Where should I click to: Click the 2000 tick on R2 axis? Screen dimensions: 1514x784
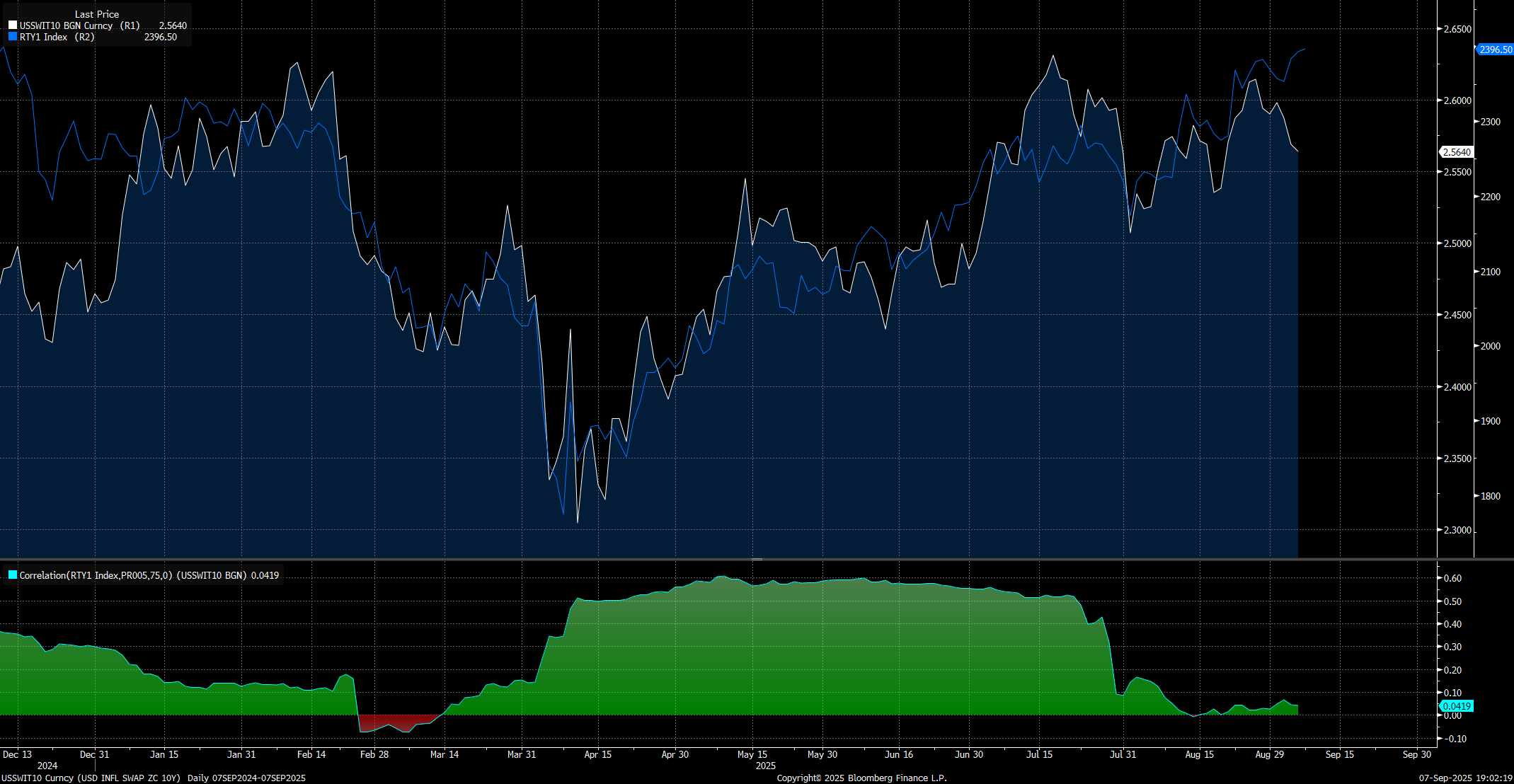[x=1490, y=346]
